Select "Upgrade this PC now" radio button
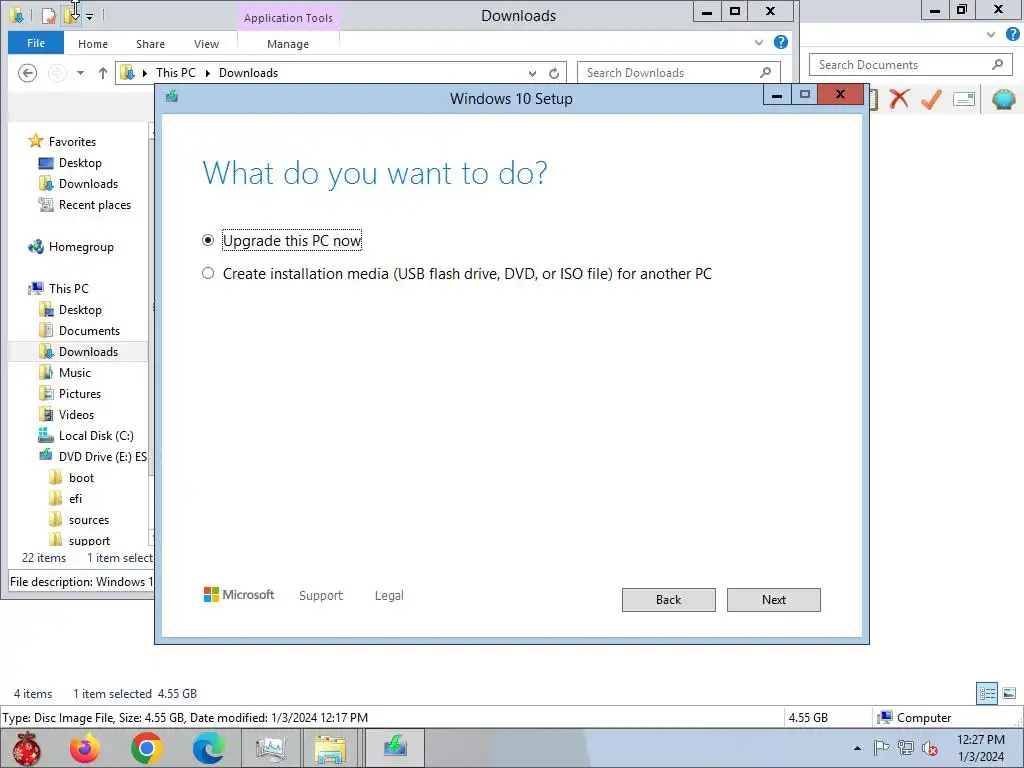Screen dimensions: 1024x768 [x=208, y=240]
